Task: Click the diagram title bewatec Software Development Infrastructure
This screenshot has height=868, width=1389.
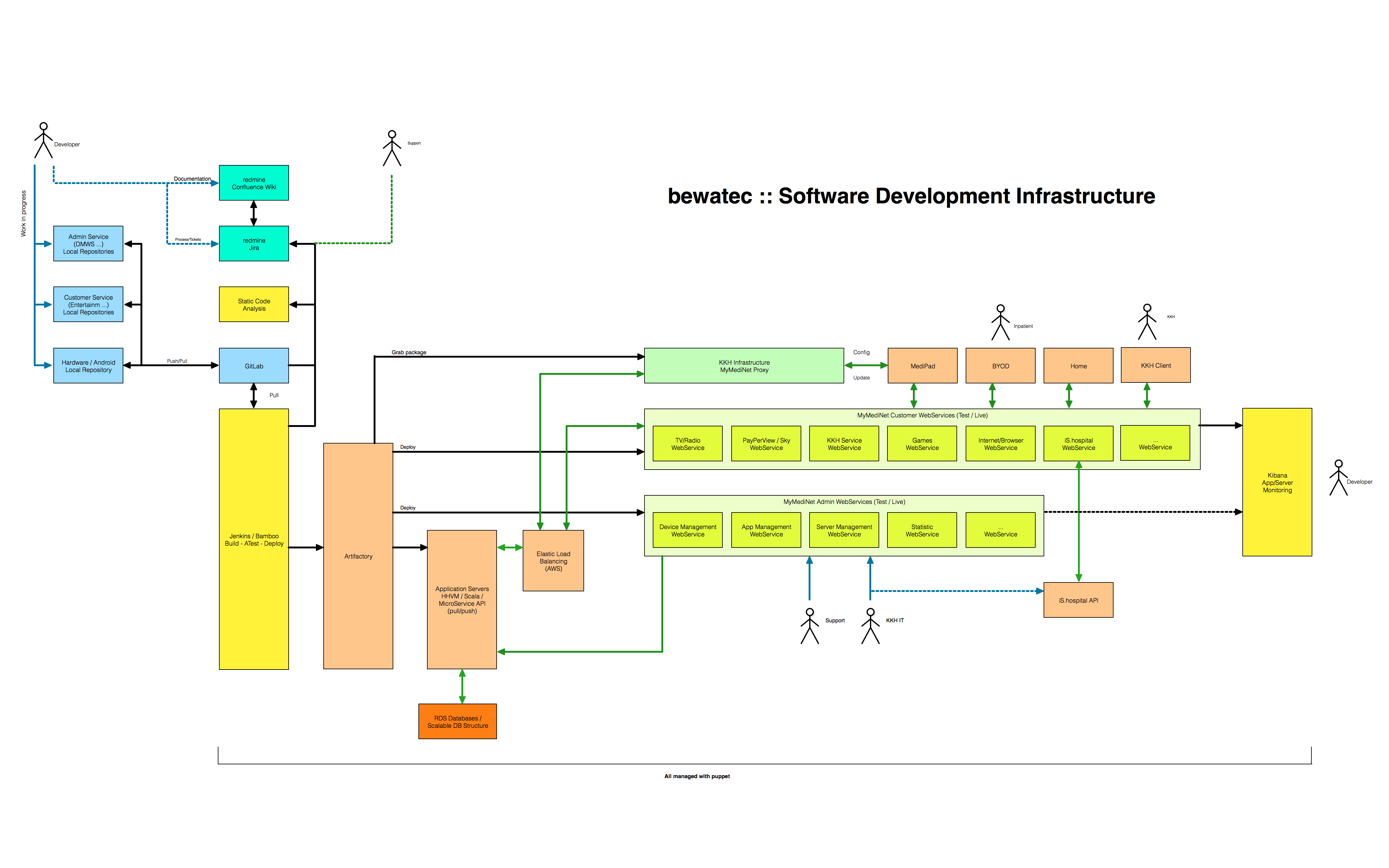Action: 911,196
